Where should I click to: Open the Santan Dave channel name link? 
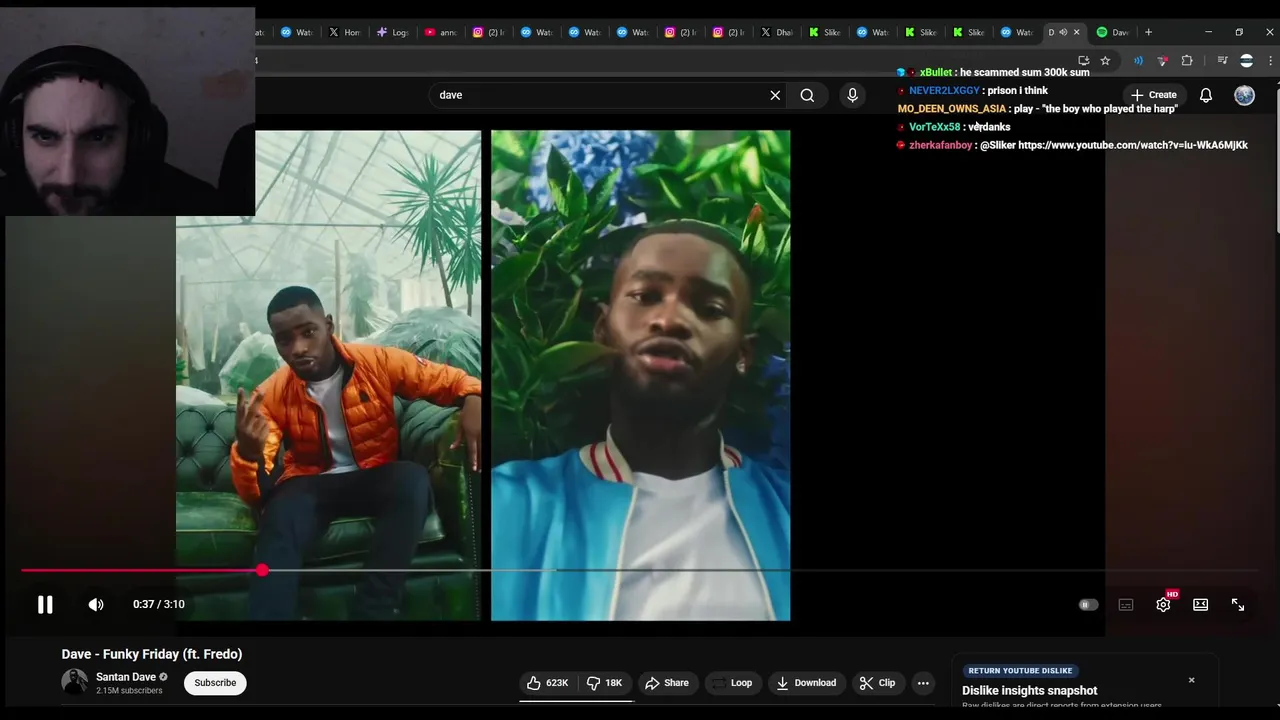126,677
